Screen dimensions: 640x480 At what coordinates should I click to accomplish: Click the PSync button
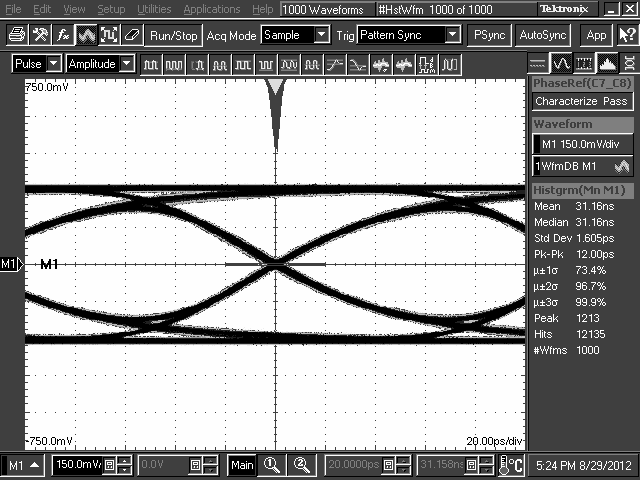[x=489, y=36]
